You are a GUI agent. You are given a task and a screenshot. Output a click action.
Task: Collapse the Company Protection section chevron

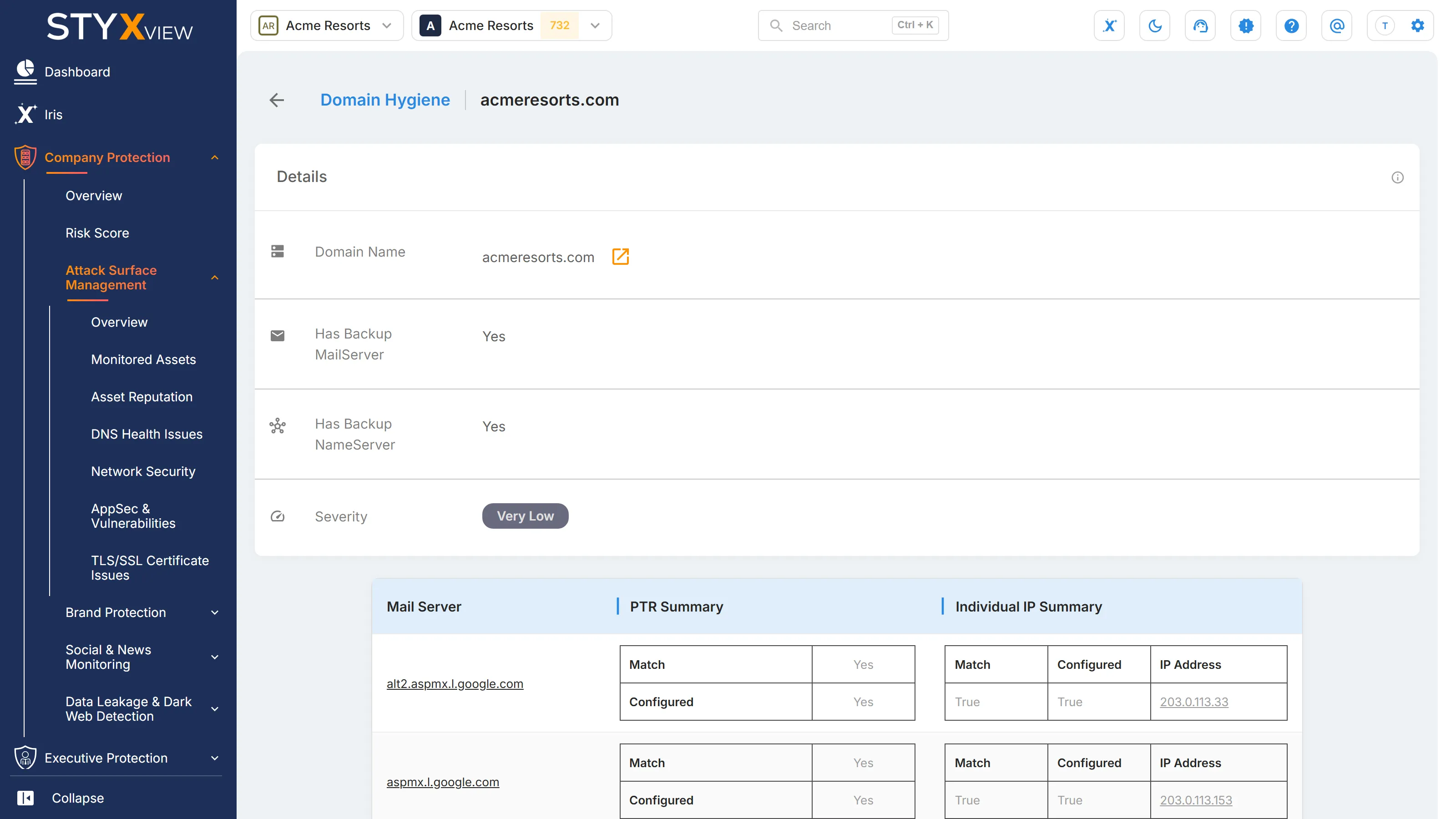point(215,158)
